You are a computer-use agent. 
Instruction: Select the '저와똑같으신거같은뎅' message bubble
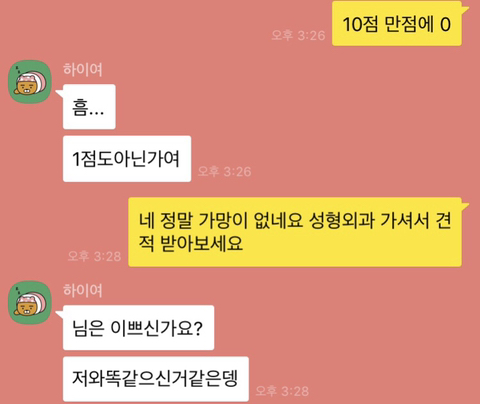(156, 379)
